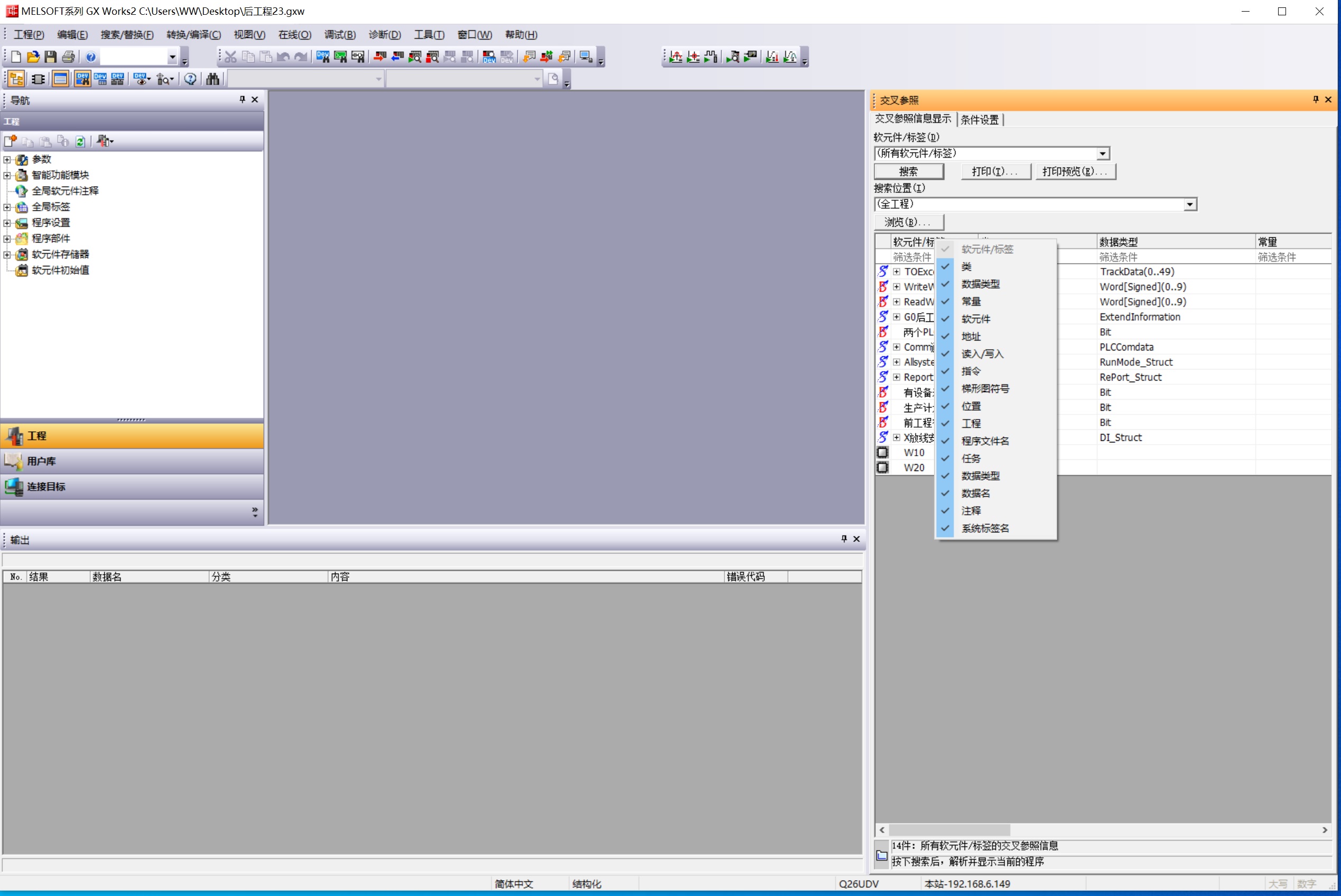Select the 全局软元件注释 tree item
1341x896 pixels.
[x=65, y=191]
